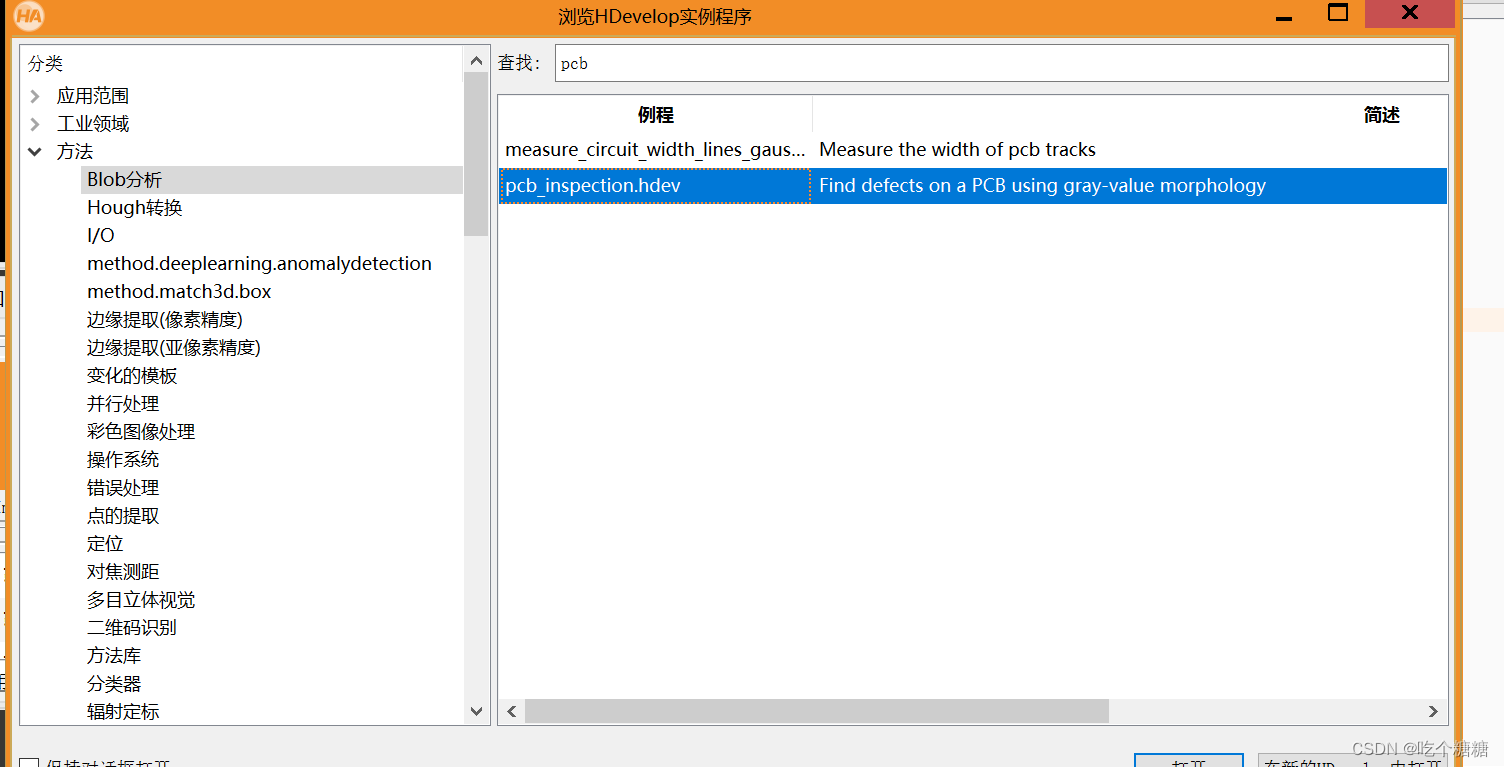Maximize the 浏览HDevelop实例程序 window

coord(1338,13)
